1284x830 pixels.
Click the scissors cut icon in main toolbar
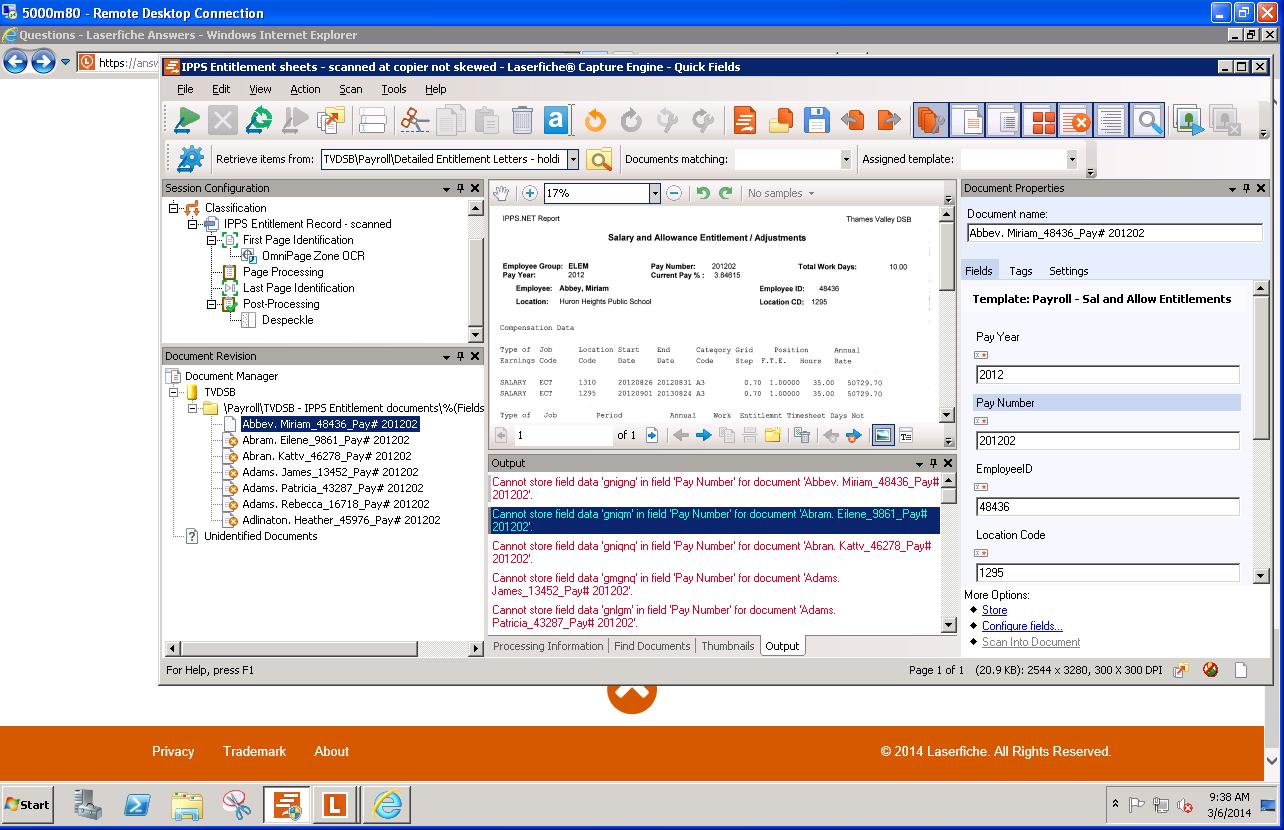(x=414, y=121)
